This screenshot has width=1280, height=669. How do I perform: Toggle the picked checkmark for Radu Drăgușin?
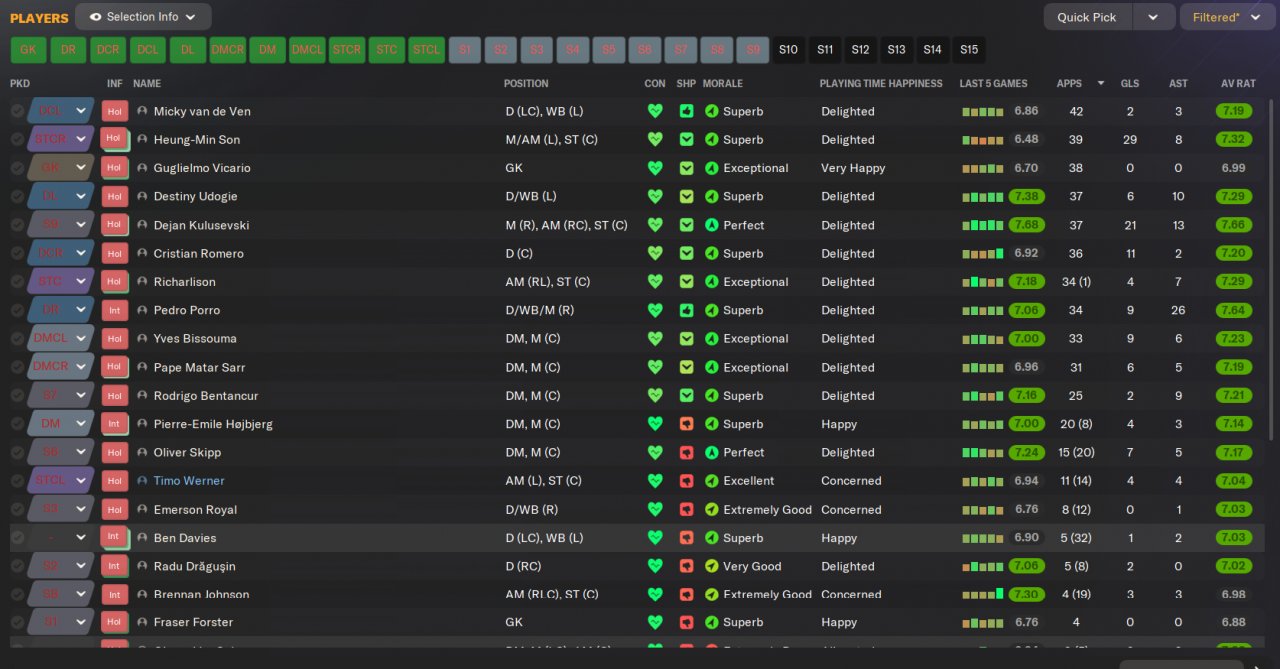pyautogui.click(x=17, y=566)
